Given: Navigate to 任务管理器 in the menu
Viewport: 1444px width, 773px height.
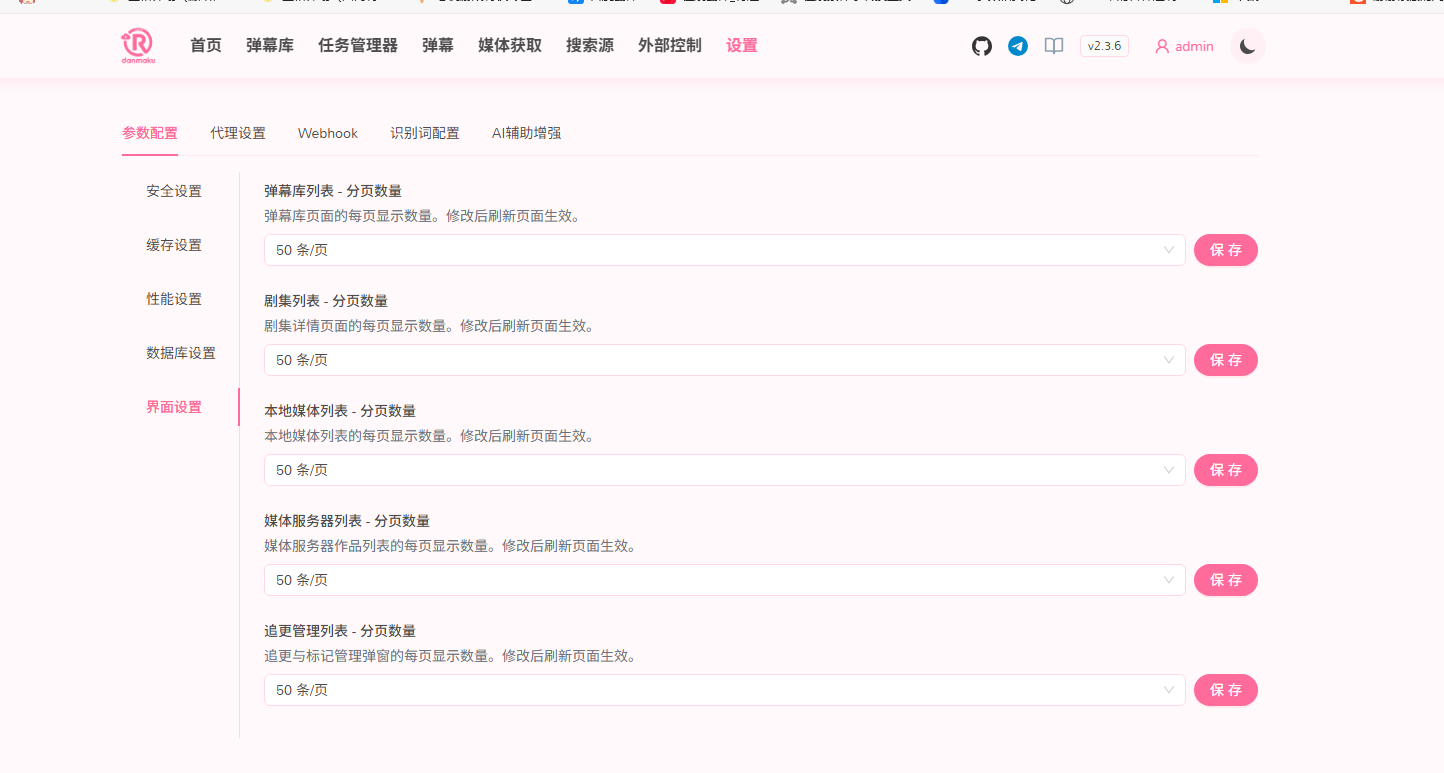Looking at the screenshot, I should tap(357, 45).
